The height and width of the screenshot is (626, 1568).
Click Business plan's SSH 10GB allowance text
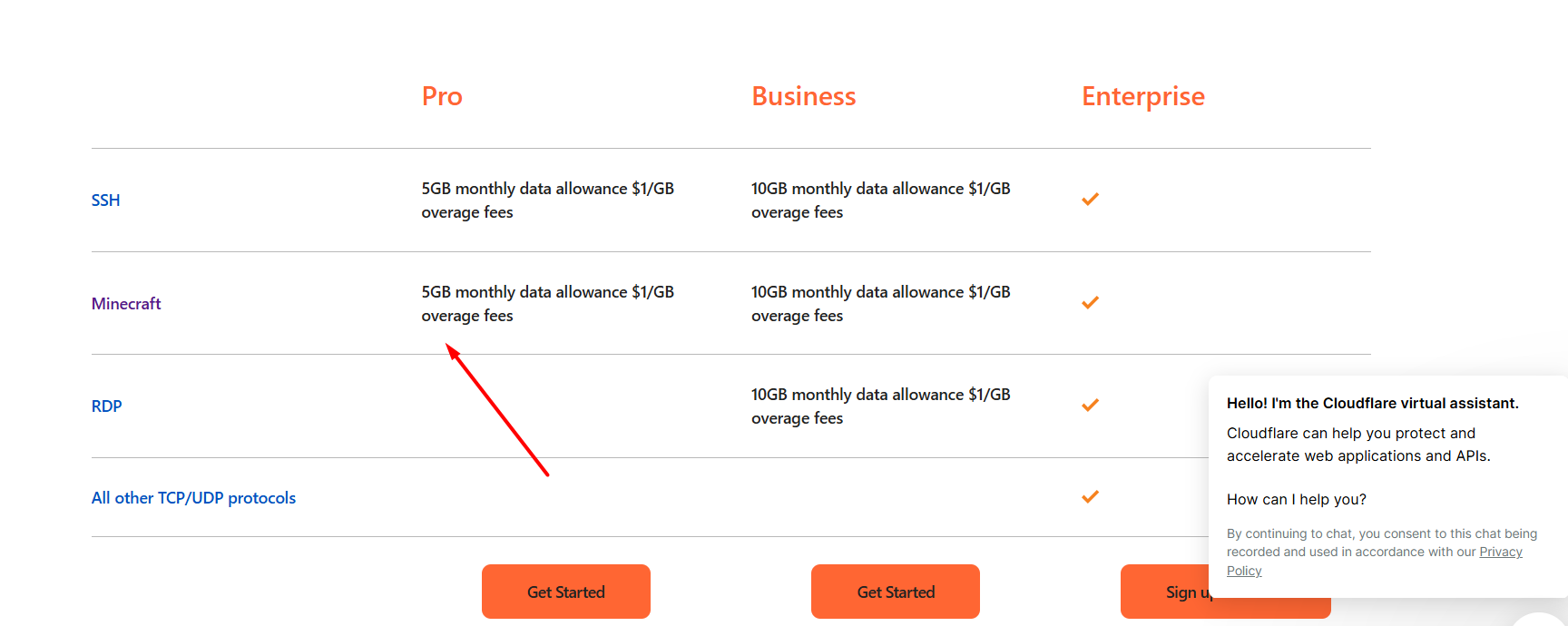[881, 201]
